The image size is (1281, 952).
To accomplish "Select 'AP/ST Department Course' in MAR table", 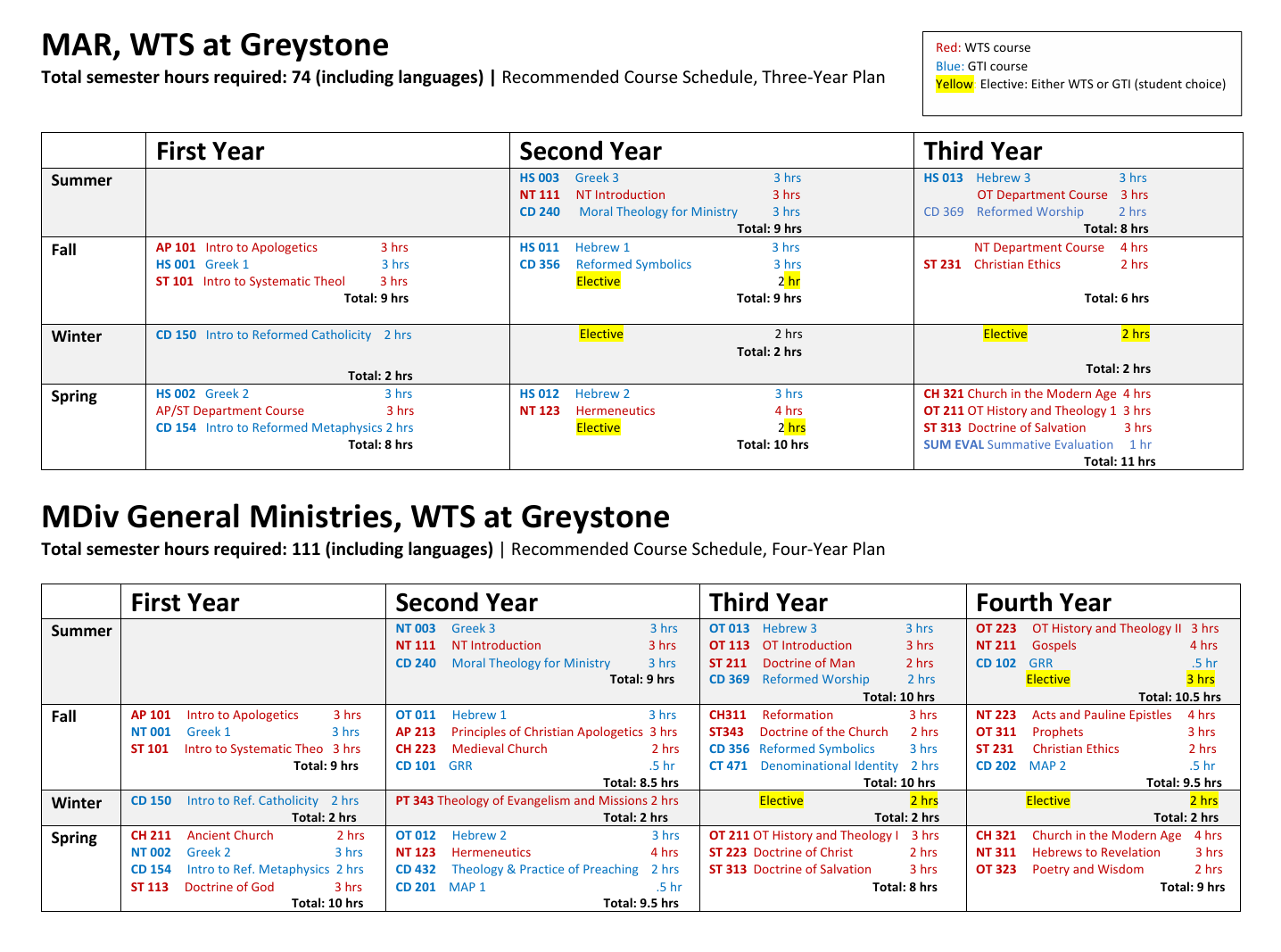I will 230,411.
